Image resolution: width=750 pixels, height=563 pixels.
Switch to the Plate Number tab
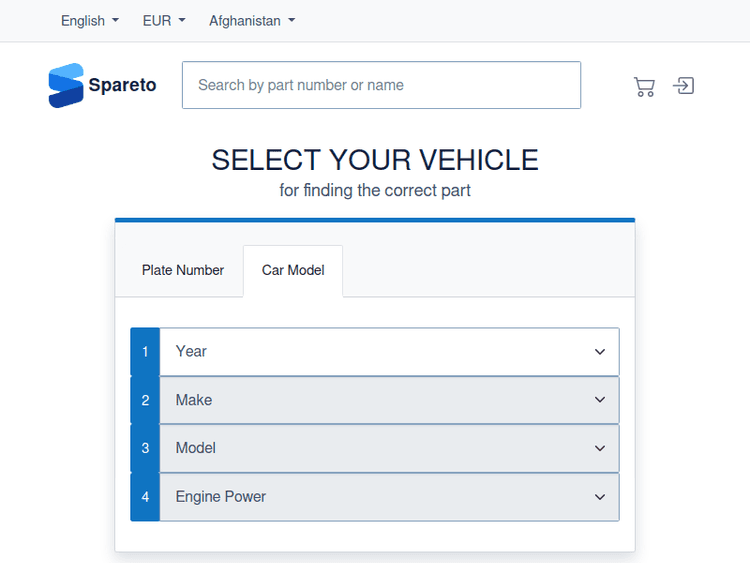point(183,270)
